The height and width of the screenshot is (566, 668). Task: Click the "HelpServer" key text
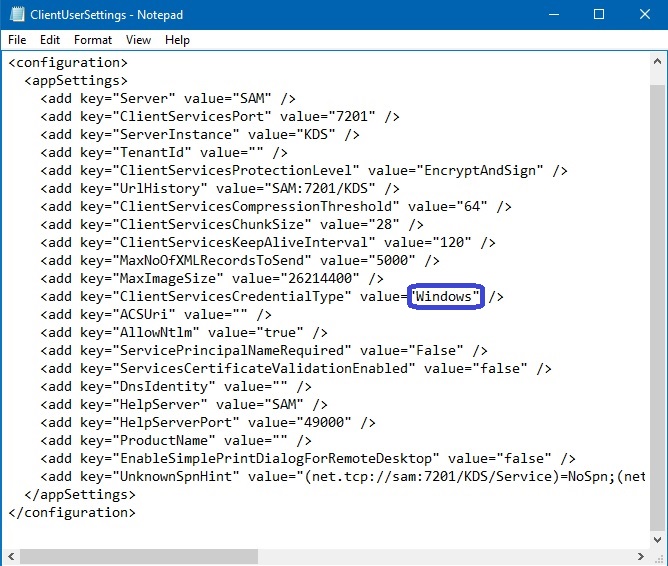pyautogui.click(x=160, y=404)
